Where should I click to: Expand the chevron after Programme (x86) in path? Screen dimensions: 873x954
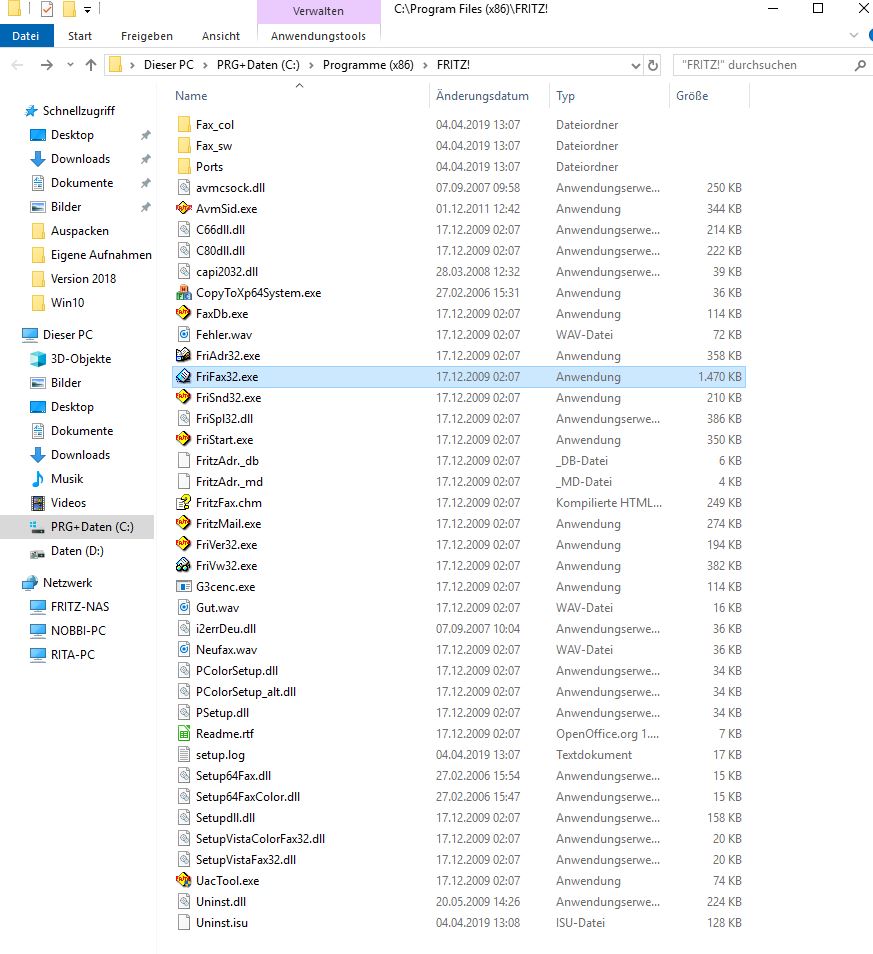(x=425, y=65)
